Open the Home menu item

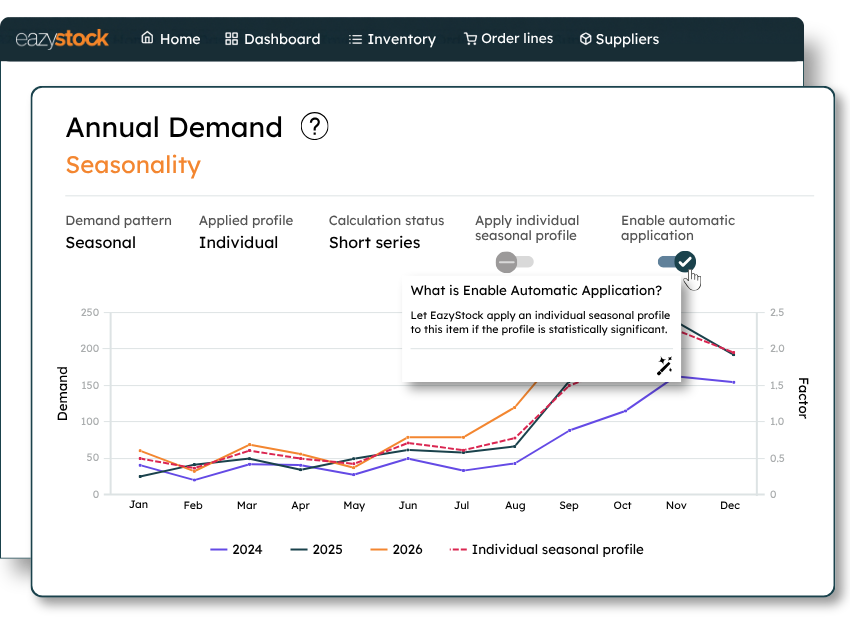[170, 38]
